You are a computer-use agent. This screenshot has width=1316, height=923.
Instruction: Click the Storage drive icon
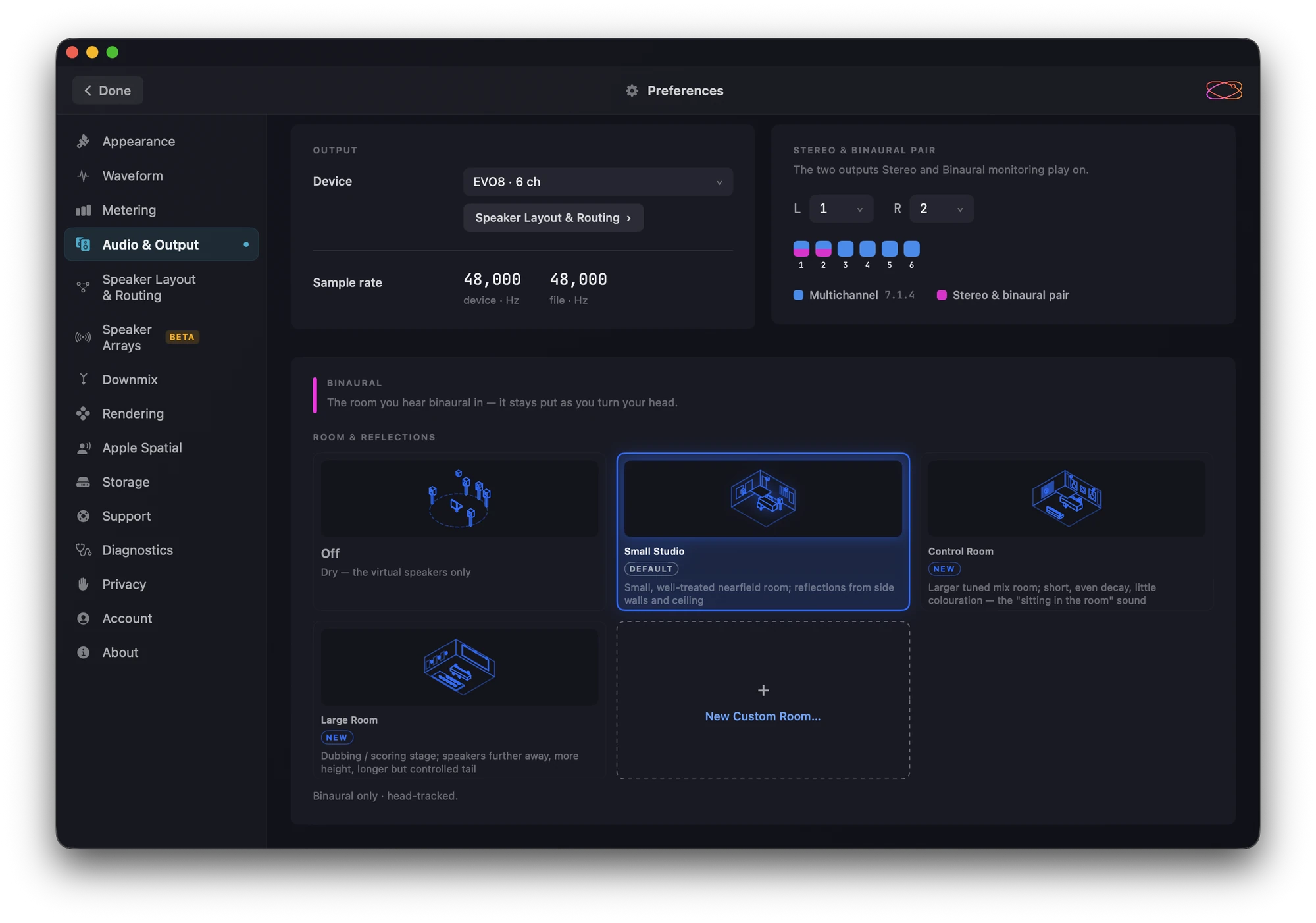[83, 482]
